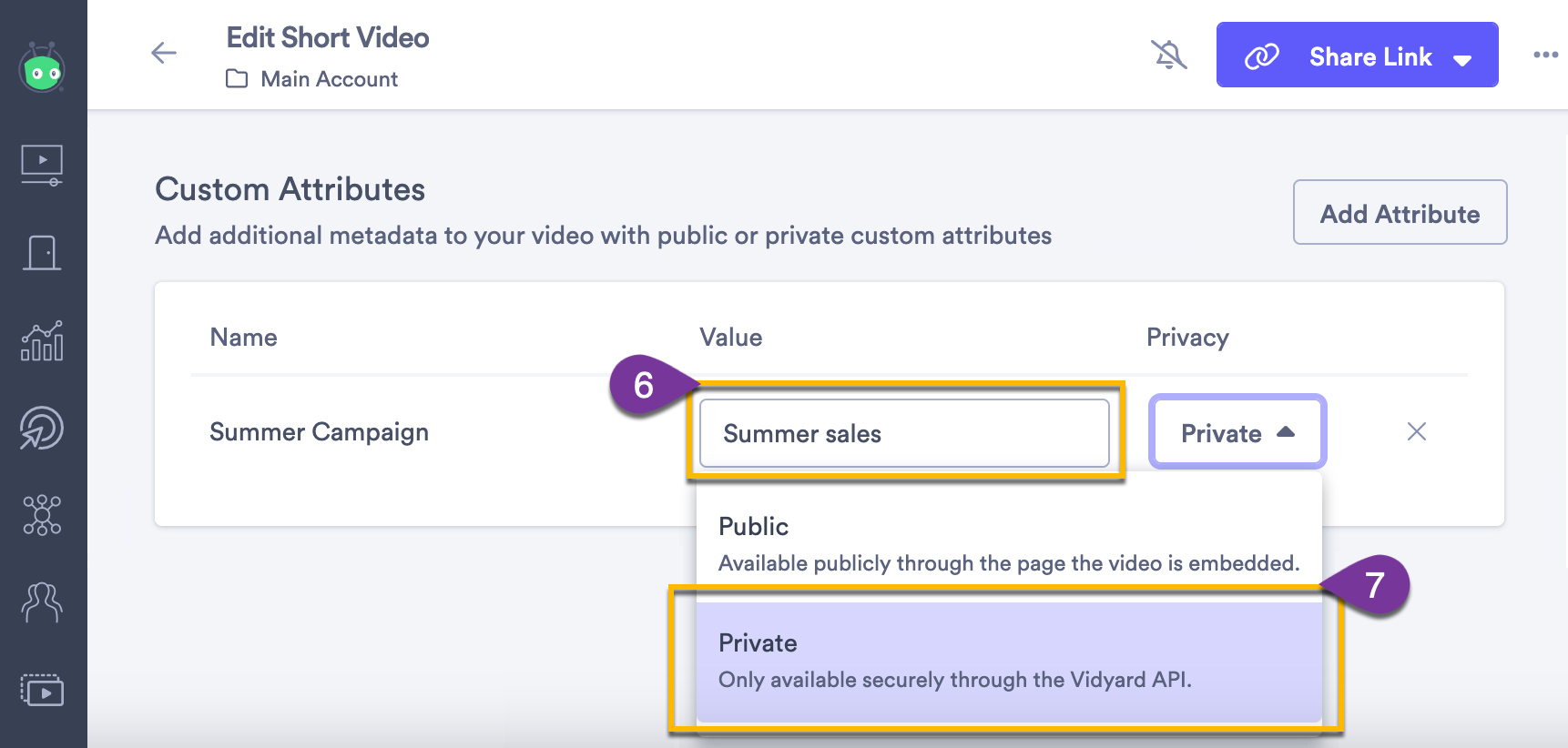
Task: Click the Value column header
Action: point(730,337)
